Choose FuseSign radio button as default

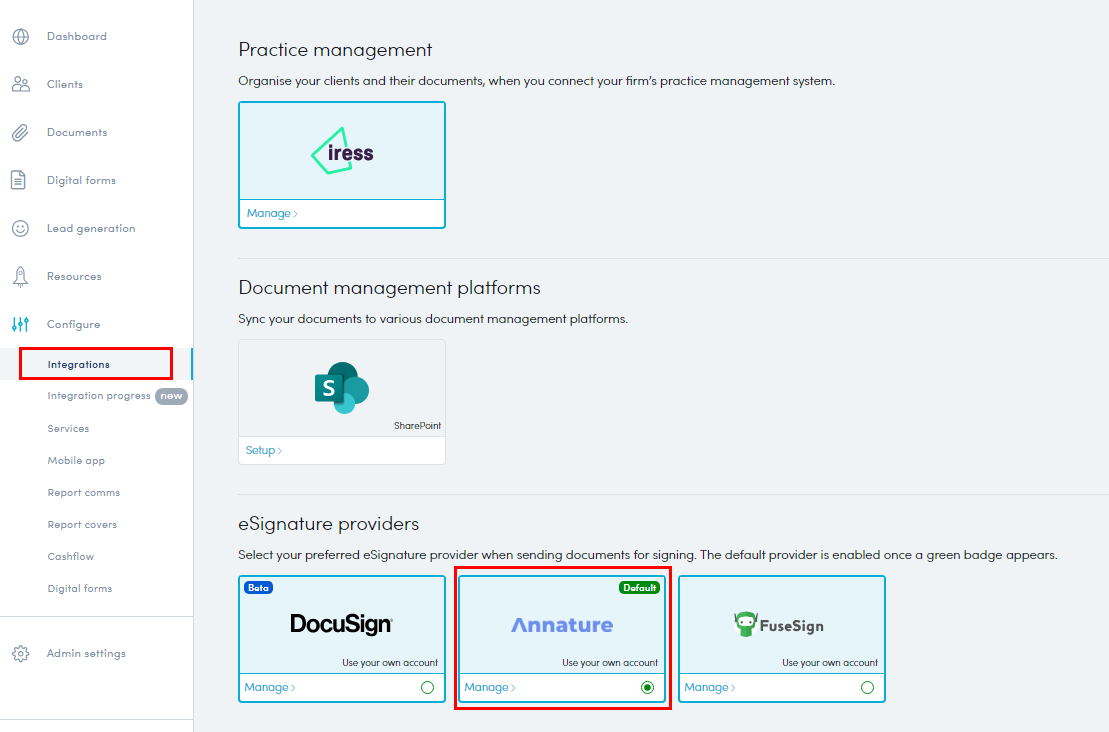click(x=867, y=688)
